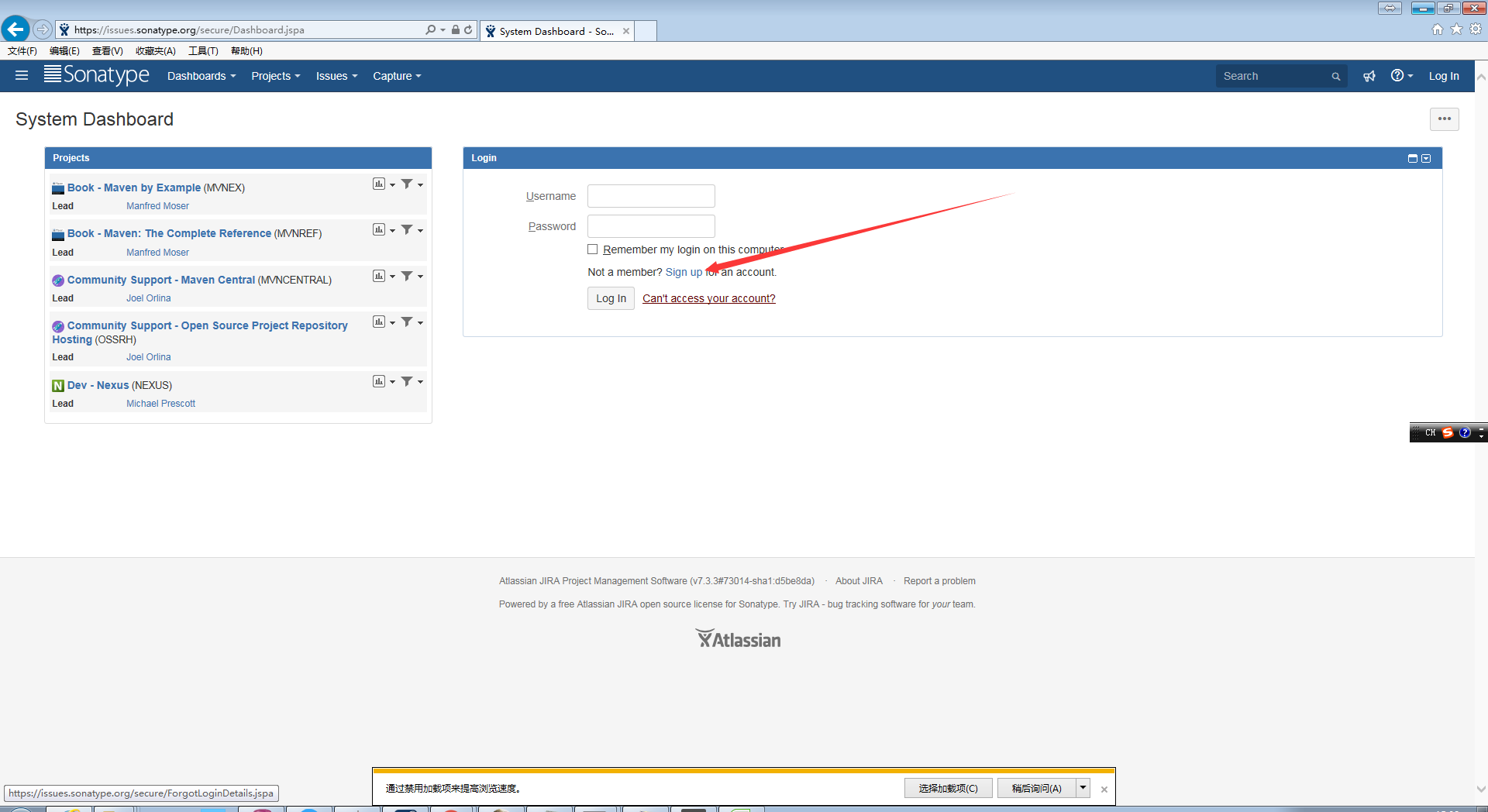Click the Log In button in the form
The width and height of the screenshot is (1488, 812).
click(x=611, y=298)
